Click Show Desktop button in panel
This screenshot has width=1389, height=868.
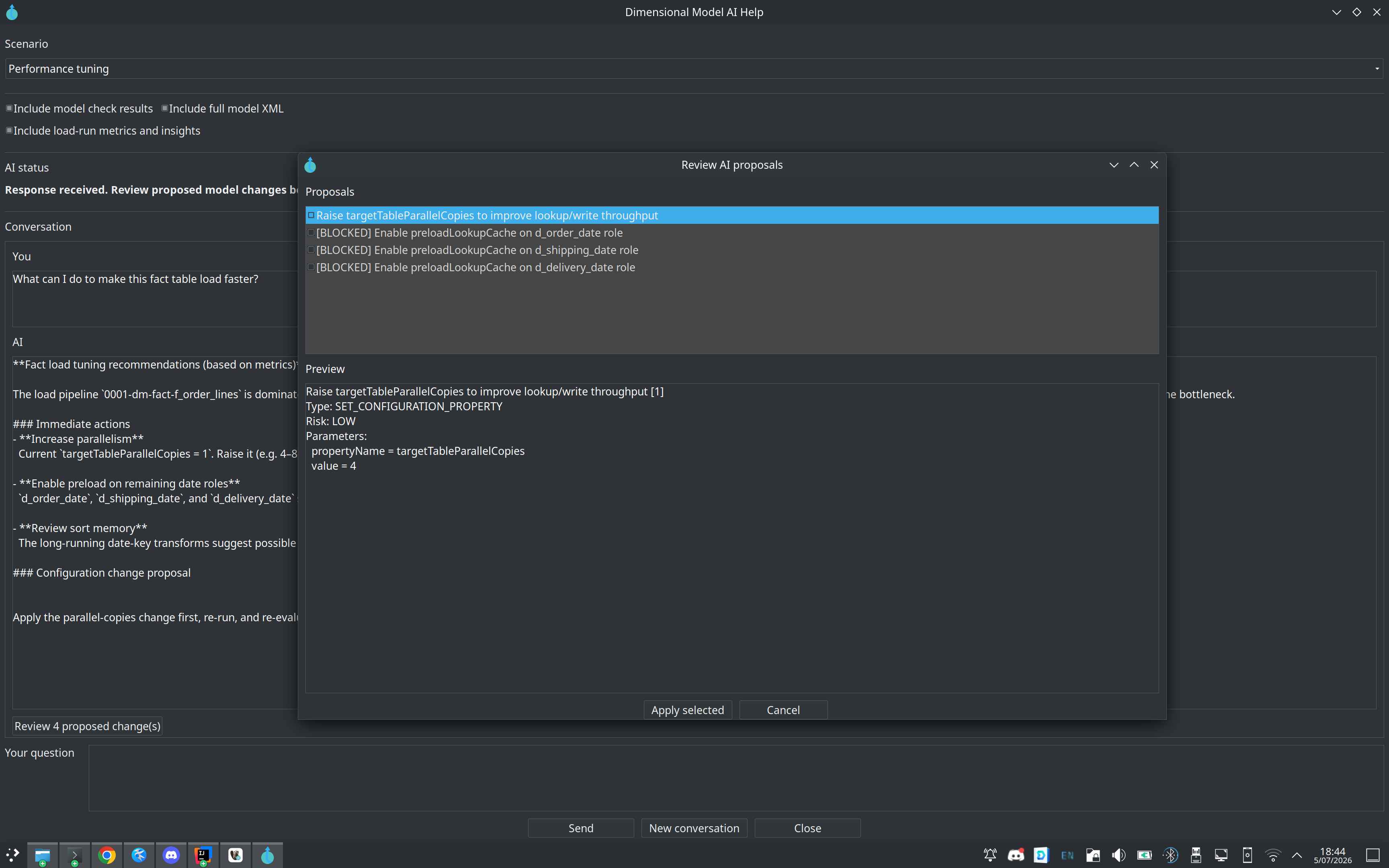(1373, 856)
